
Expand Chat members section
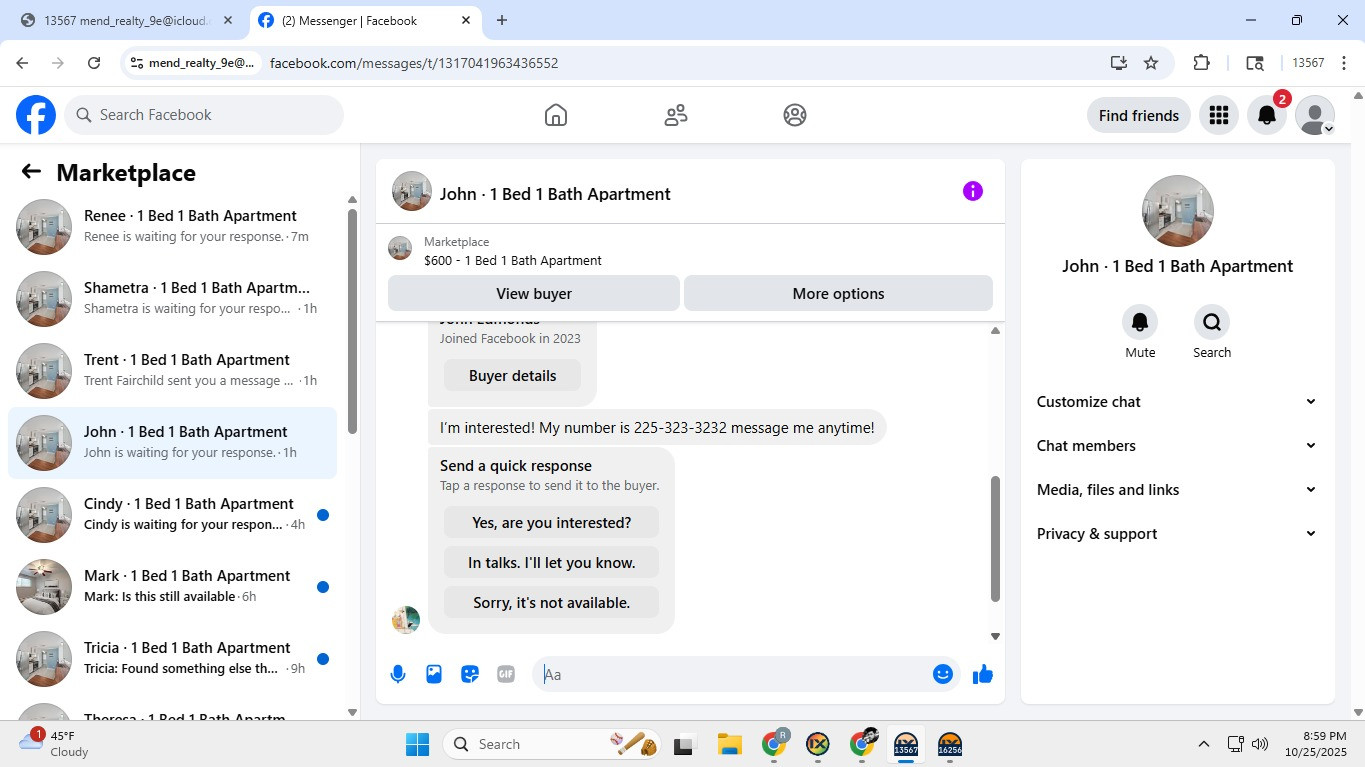click(1177, 446)
